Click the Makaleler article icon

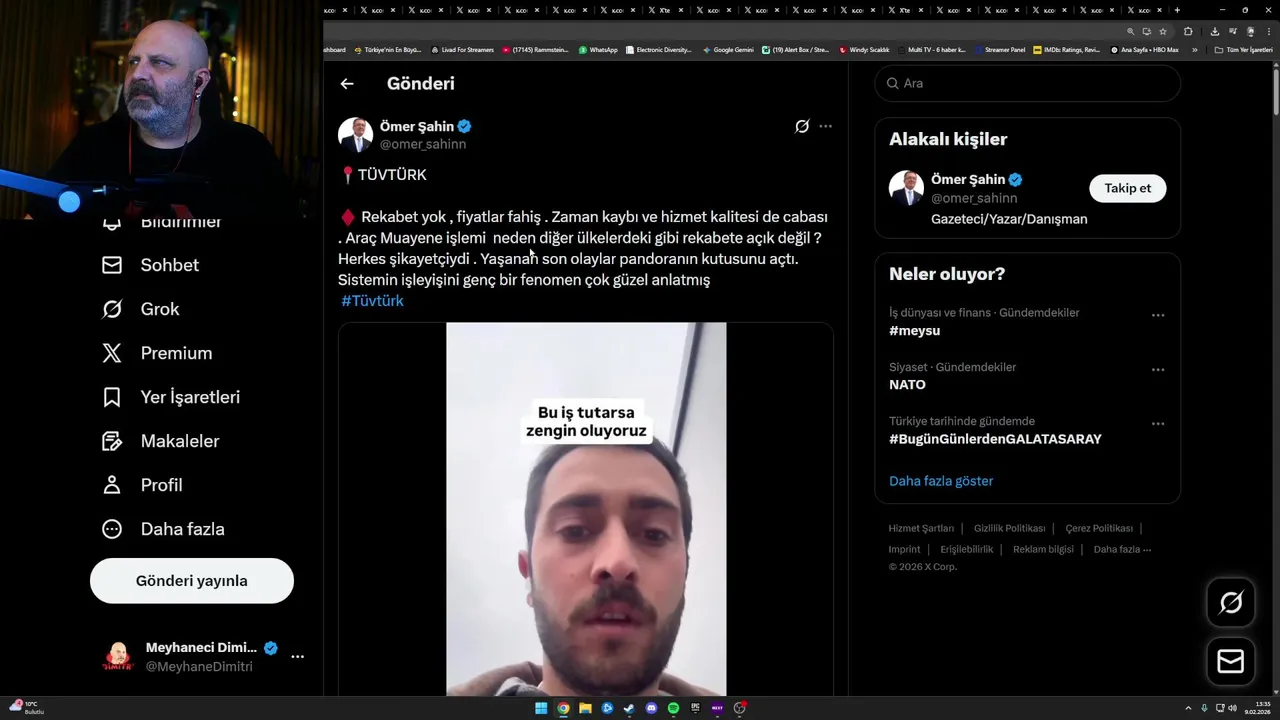coord(112,441)
